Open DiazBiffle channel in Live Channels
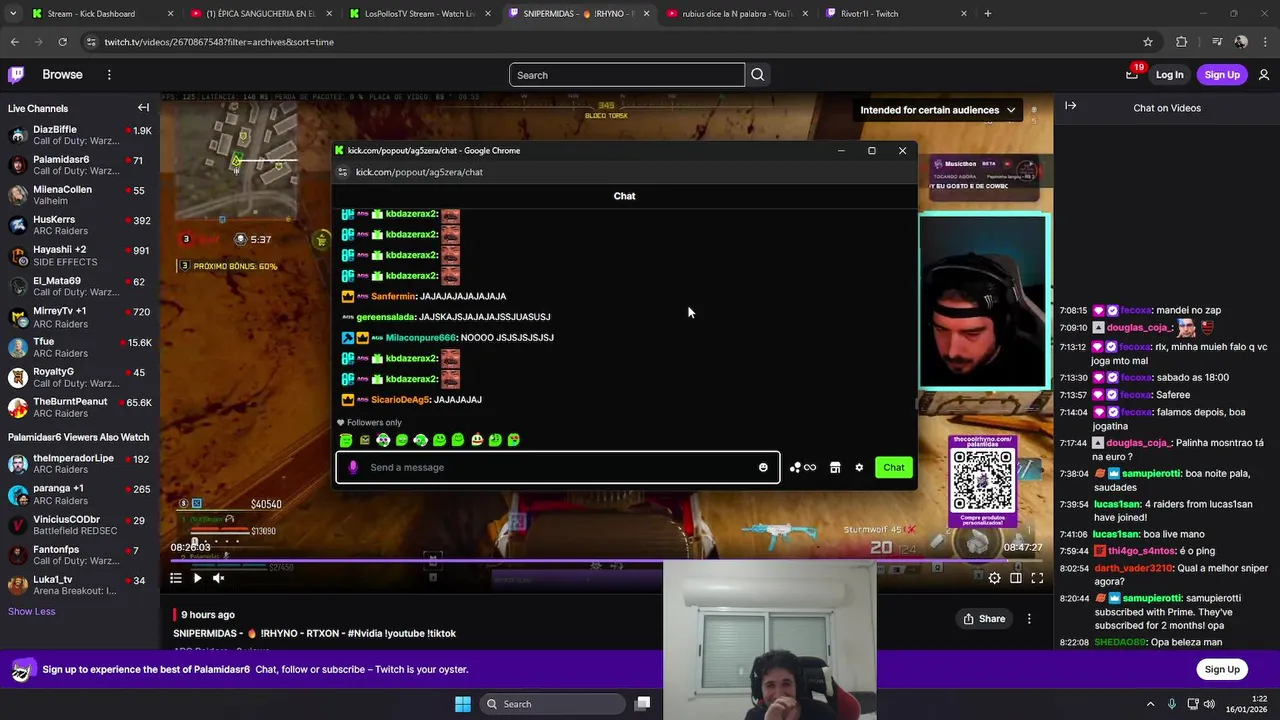The image size is (1280, 720). coord(80,136)
